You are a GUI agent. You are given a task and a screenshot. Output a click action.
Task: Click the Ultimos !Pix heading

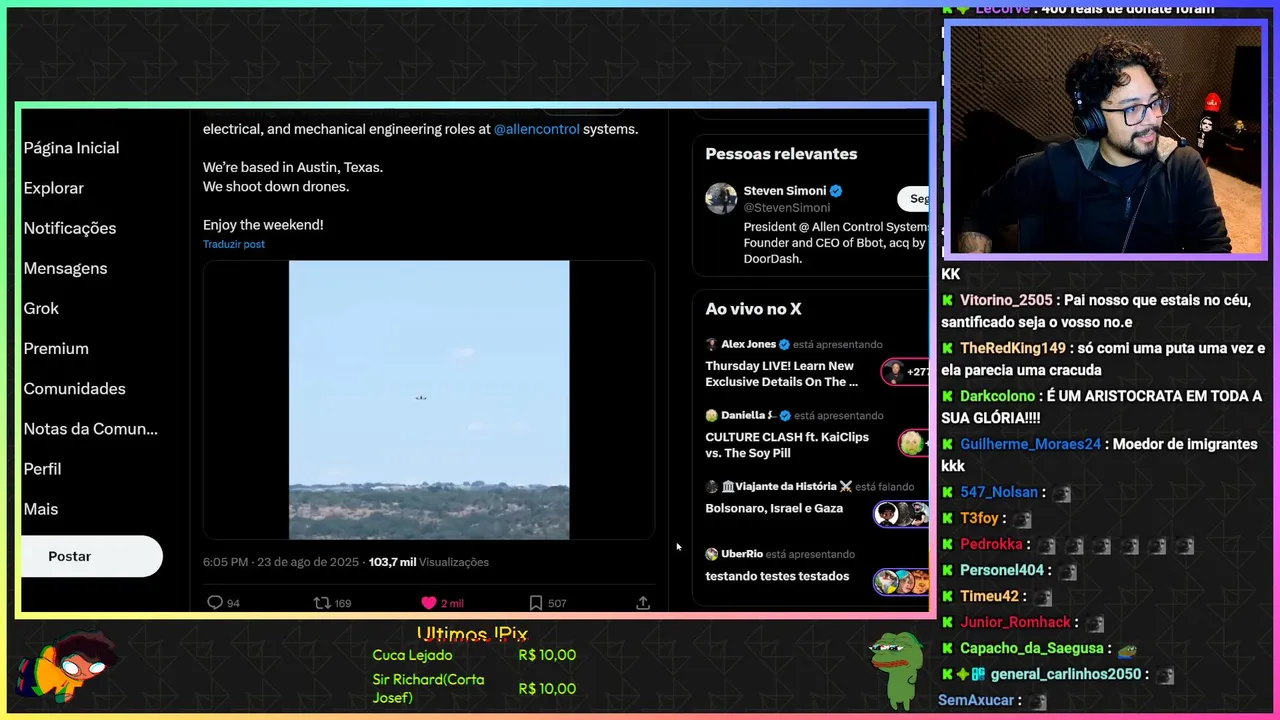click(x=472, y=634)
